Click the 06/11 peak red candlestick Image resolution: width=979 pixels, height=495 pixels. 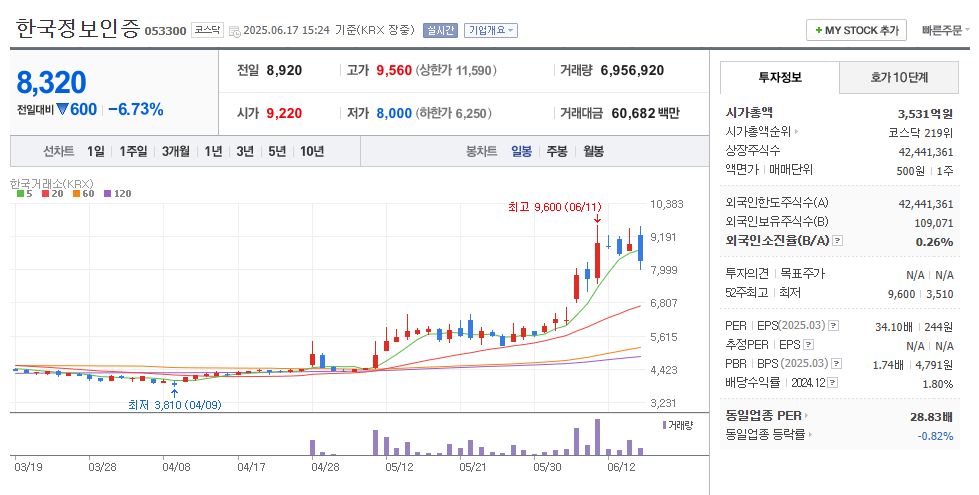pyautogui.click(x=598, y=260)
